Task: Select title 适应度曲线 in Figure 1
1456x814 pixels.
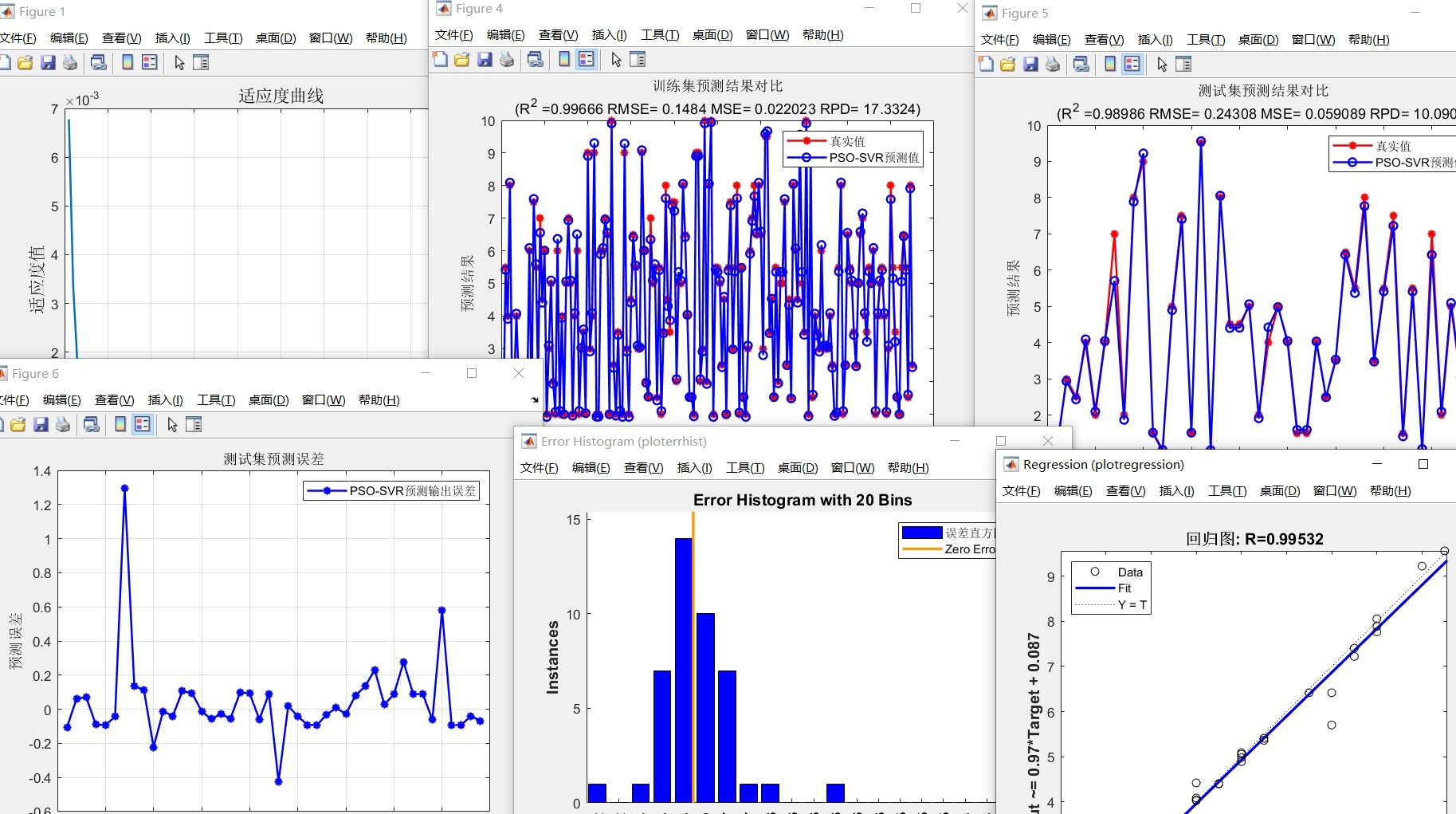Action: coord(281,96)
